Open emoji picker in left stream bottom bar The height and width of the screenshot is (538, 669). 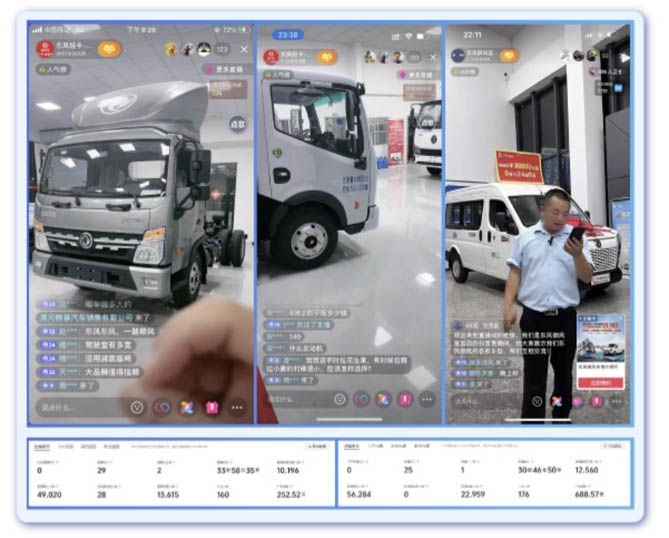pos(138,408)
